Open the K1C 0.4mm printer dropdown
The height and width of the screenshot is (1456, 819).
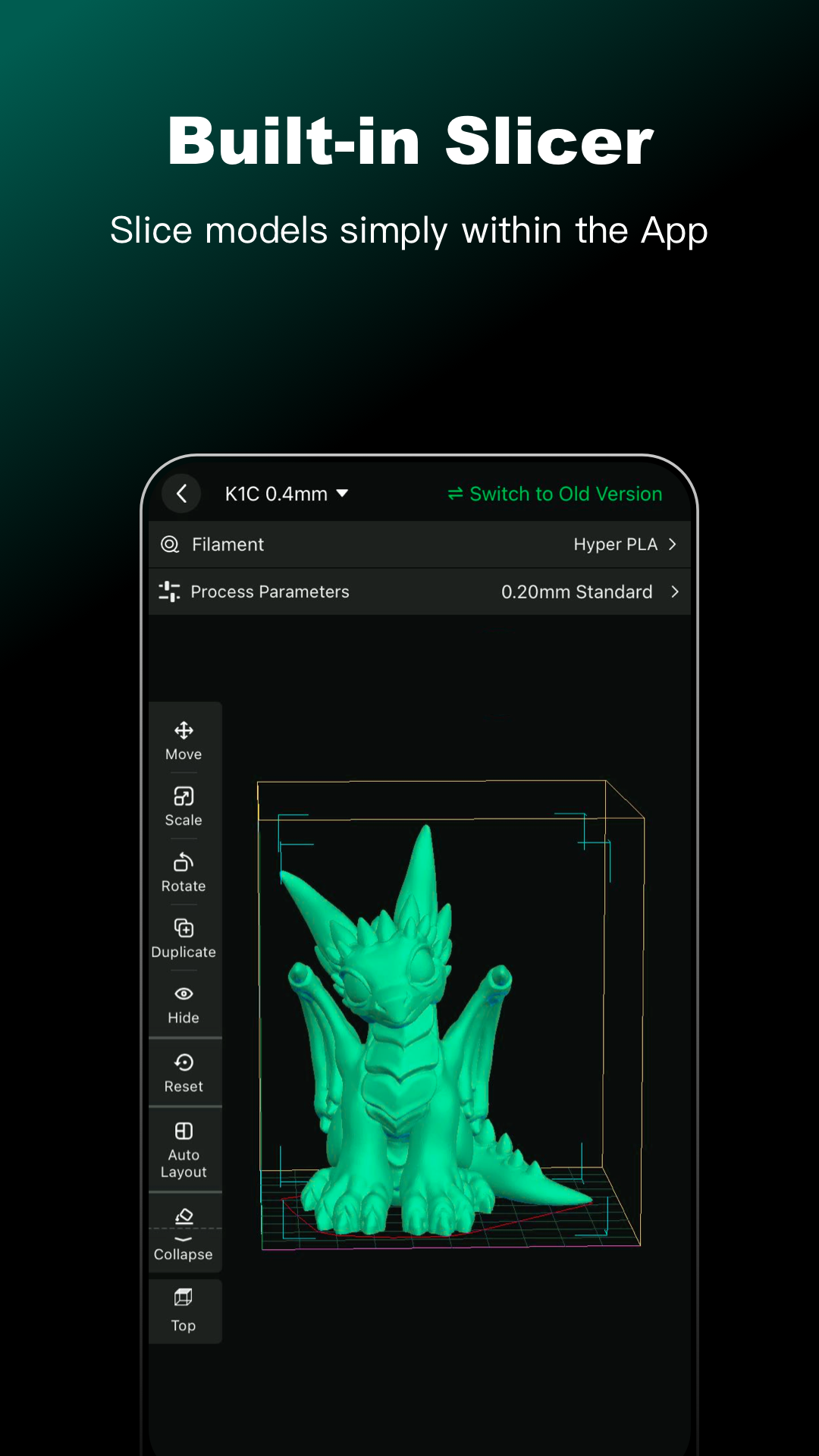pos(287,494)
